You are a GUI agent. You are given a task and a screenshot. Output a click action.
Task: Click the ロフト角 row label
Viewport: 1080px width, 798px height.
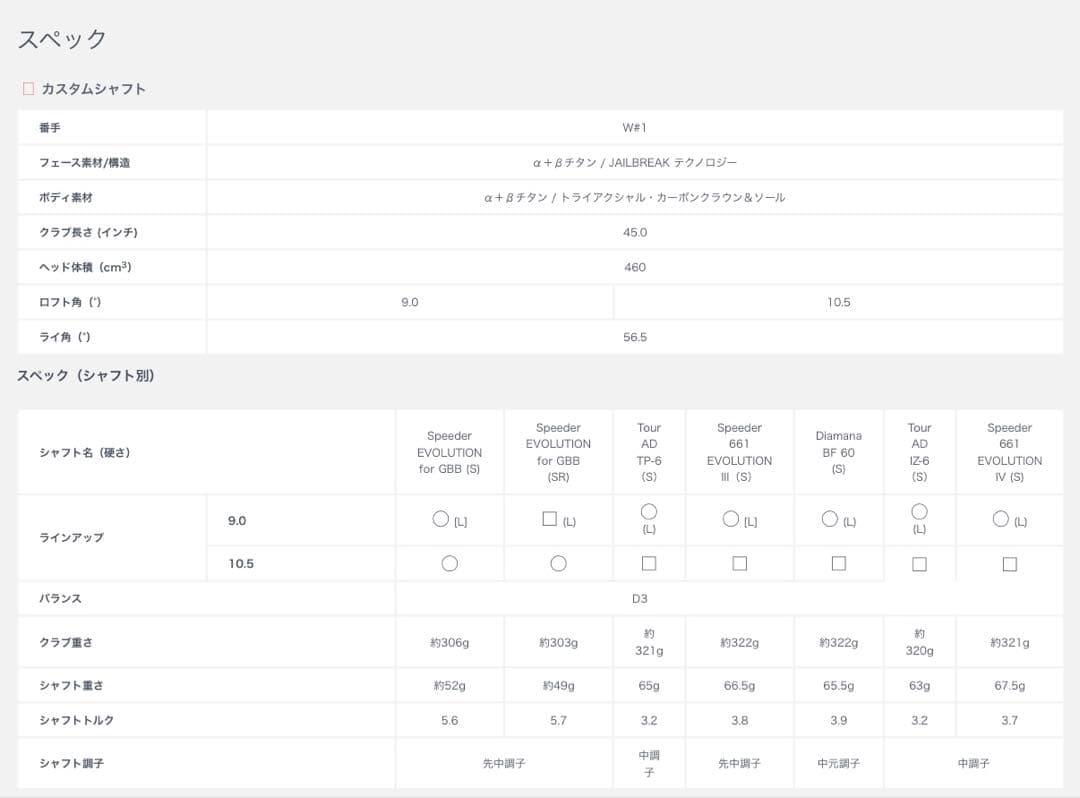tap(70, 302)
